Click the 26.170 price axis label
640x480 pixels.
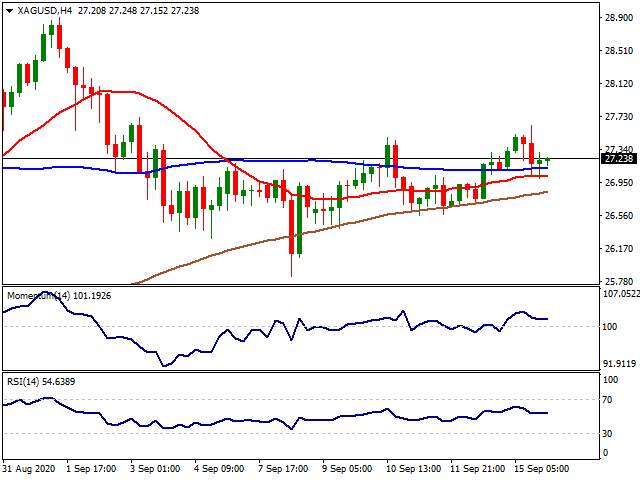tap(619, 249)
